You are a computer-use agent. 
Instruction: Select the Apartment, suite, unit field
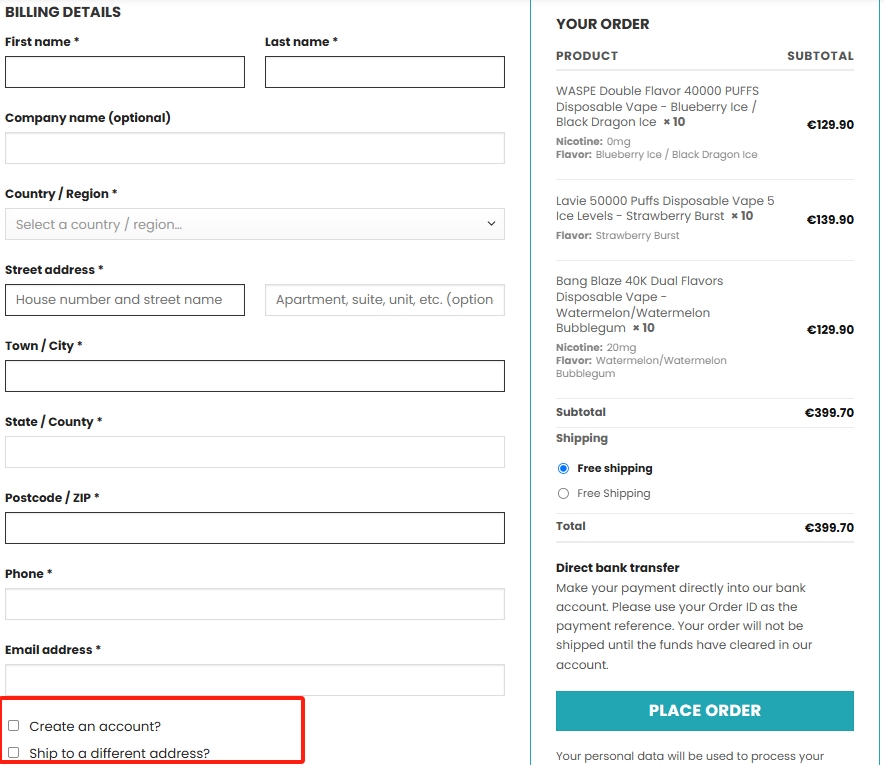385,300
